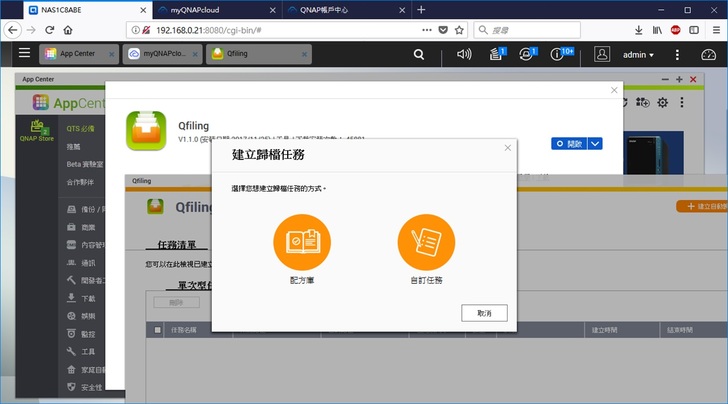Screen dimensions: 728x404
Task: Click the blue 開啟 open button
Action: click(568, 144)
